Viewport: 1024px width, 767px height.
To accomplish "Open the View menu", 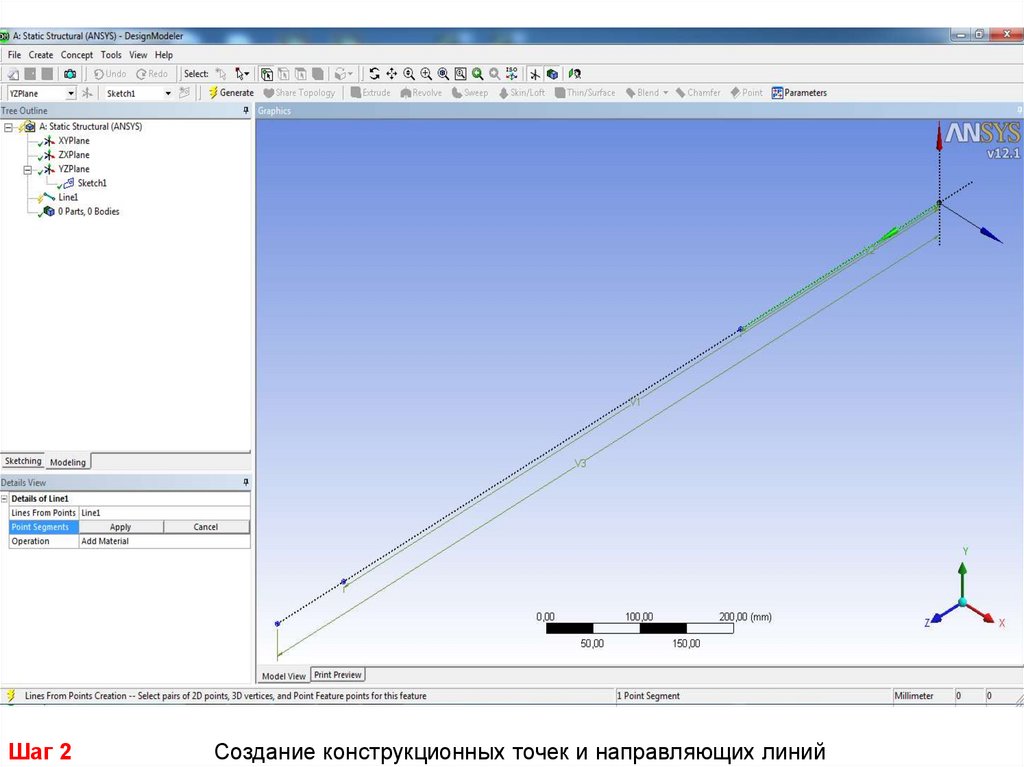I will (x=138, y=55).
